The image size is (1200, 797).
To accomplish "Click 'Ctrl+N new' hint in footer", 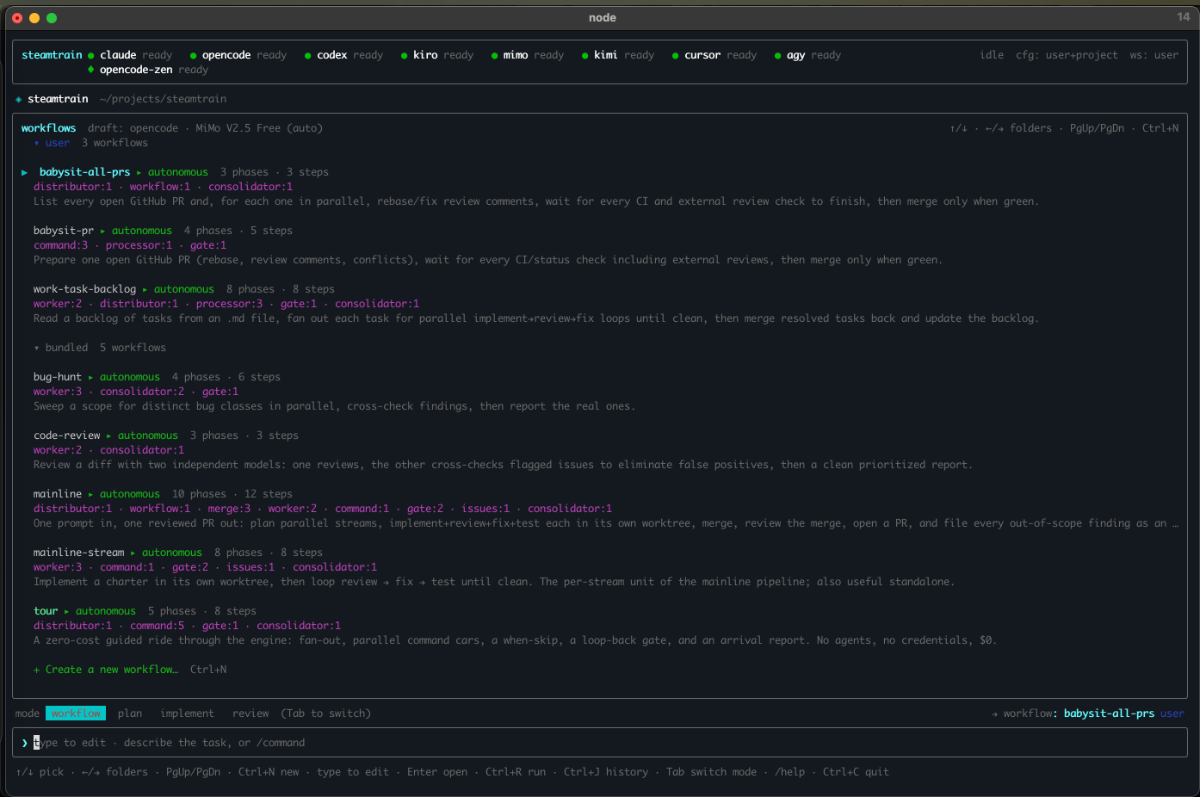I will 271,772.
